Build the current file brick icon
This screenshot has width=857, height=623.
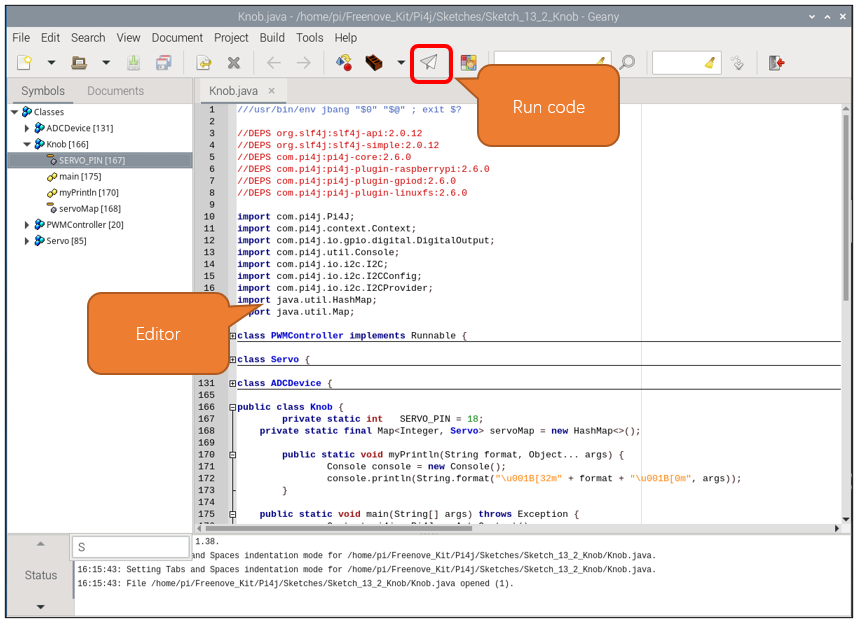374,63
